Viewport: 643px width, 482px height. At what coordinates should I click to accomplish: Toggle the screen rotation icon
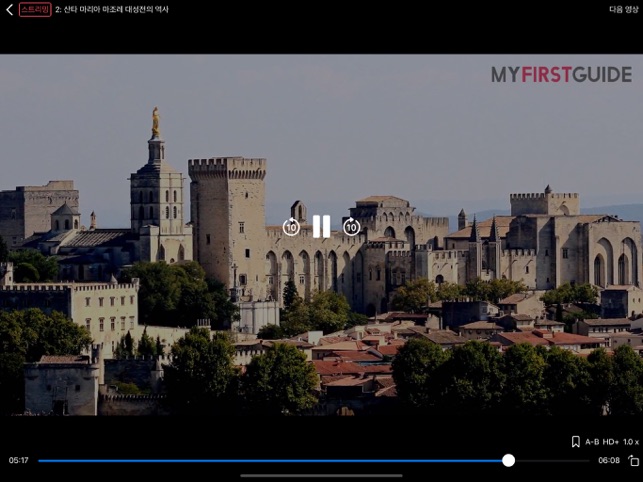634,460
